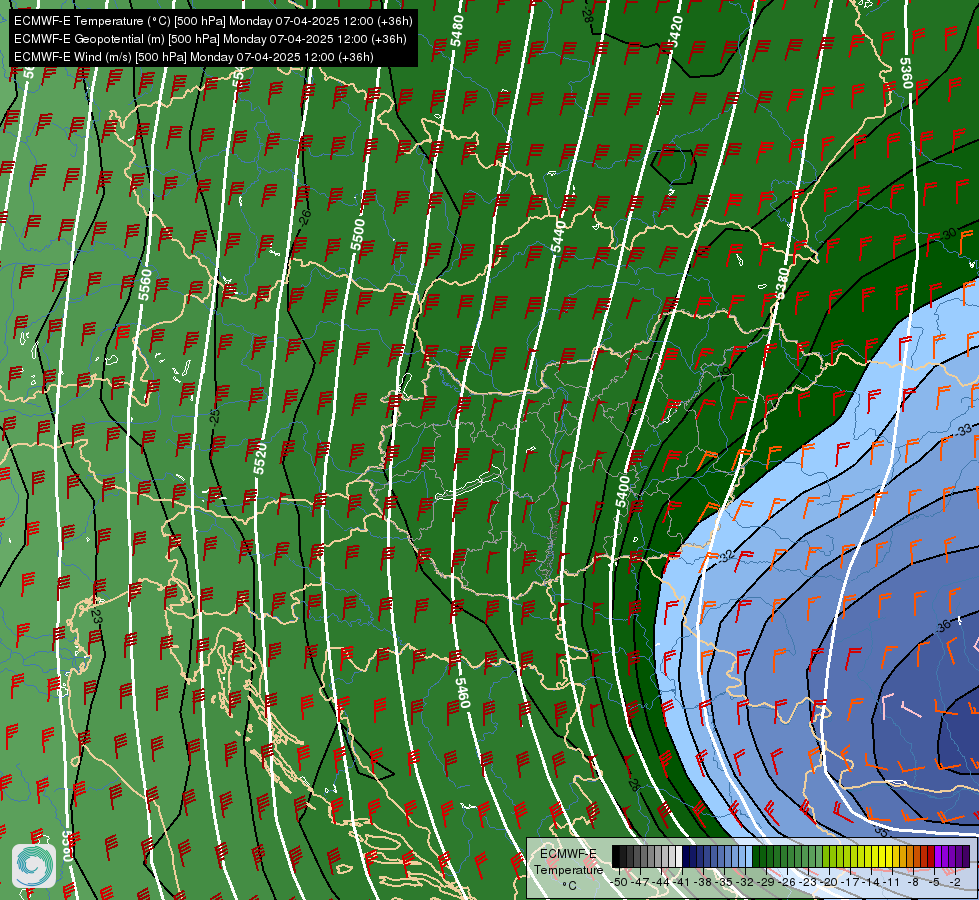Click the 5480 geopotential contour label

pyautogui.click(x=457, y=30)
